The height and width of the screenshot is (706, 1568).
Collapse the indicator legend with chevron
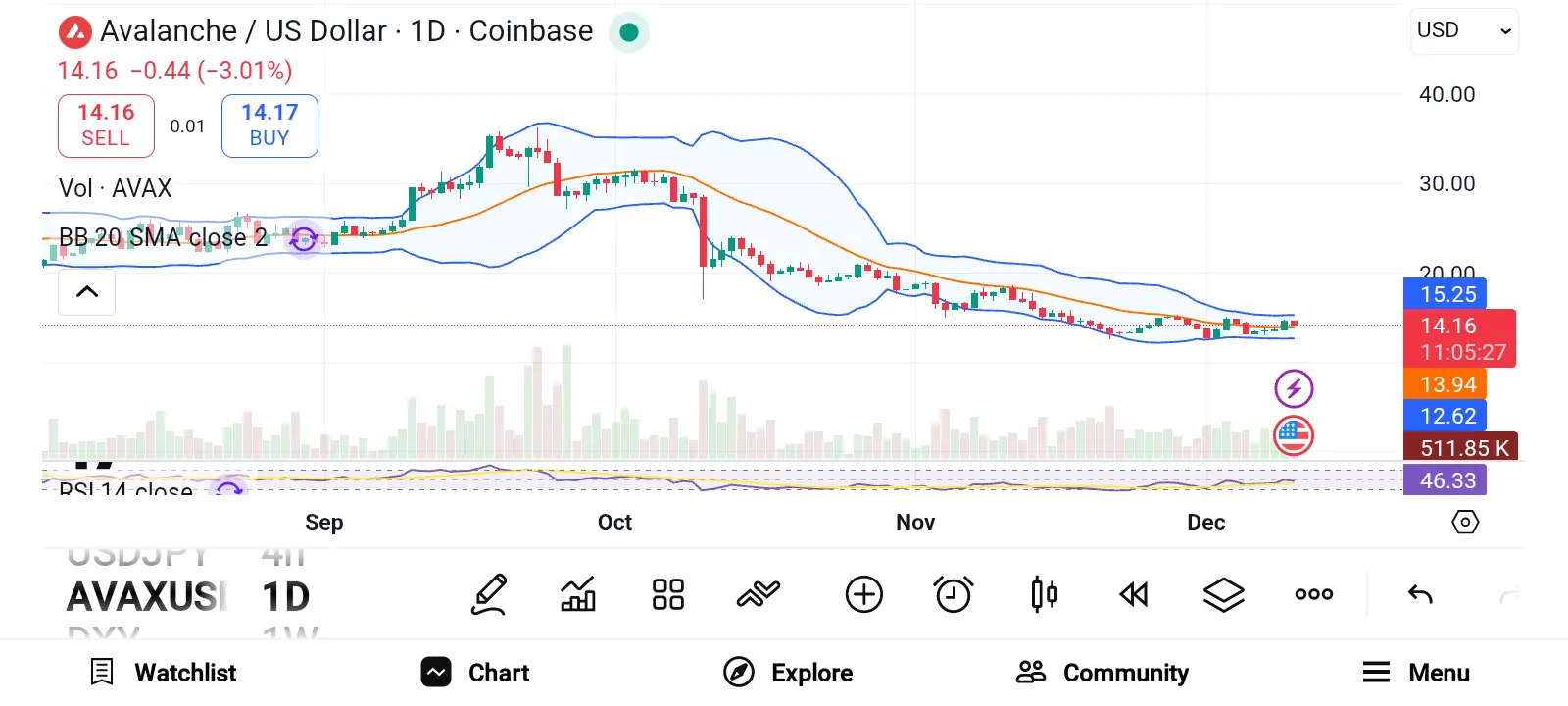click(x=87, y=292)
